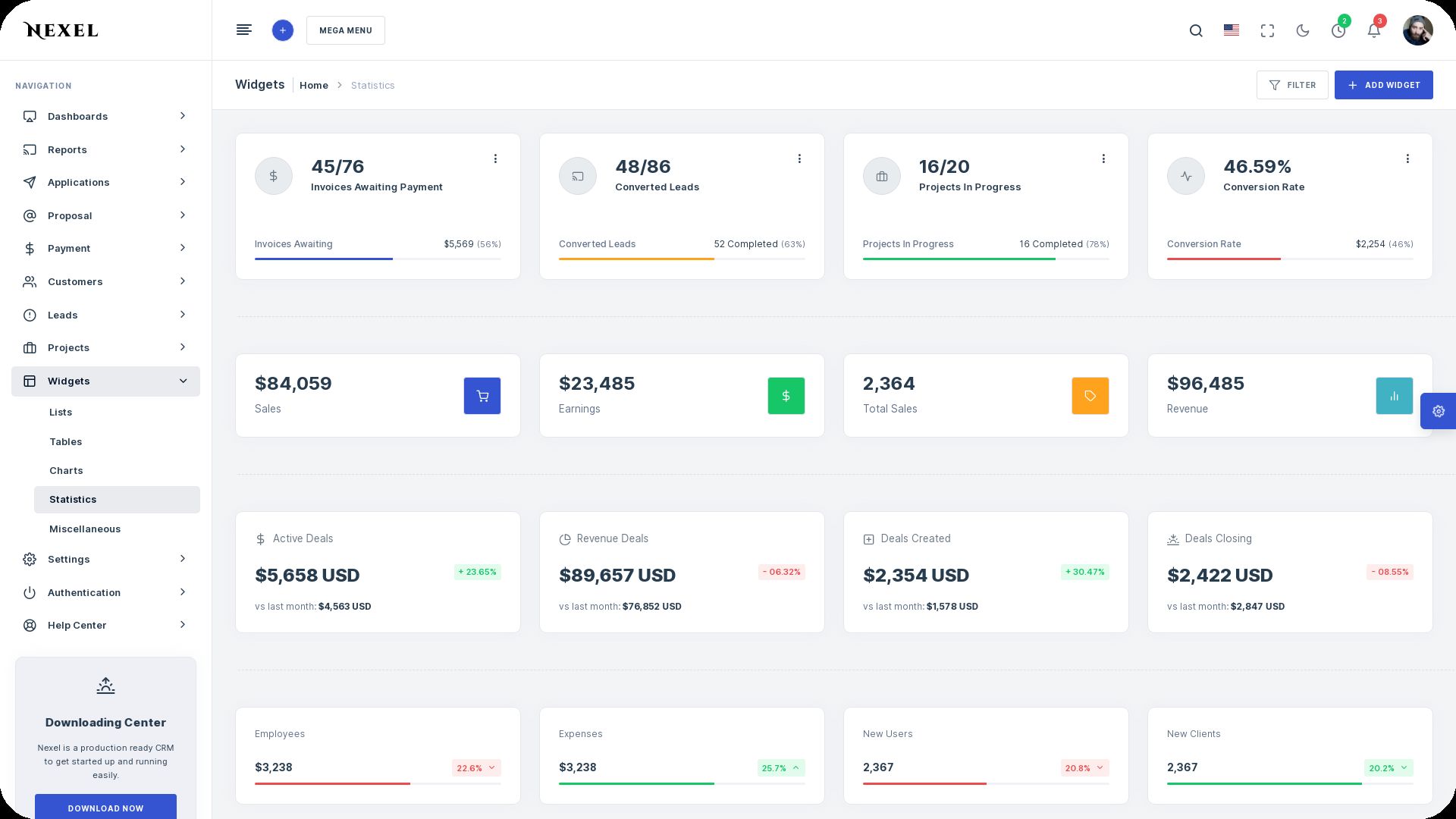This screenshot has height=819, width=1456.
Task: Click the US flag language icon
Action: 1232,30
